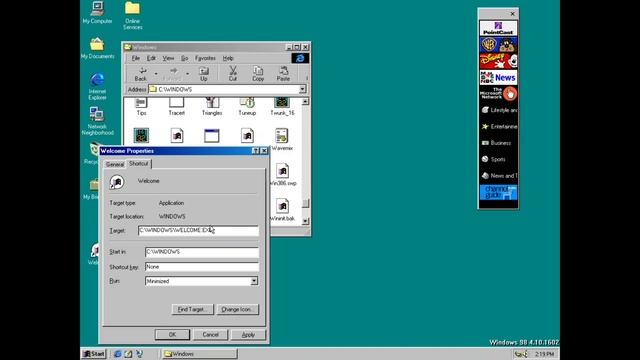Viewport: 640px width, 360px height.
Task: Click the Apply button
Action: (x=248, y=335)
